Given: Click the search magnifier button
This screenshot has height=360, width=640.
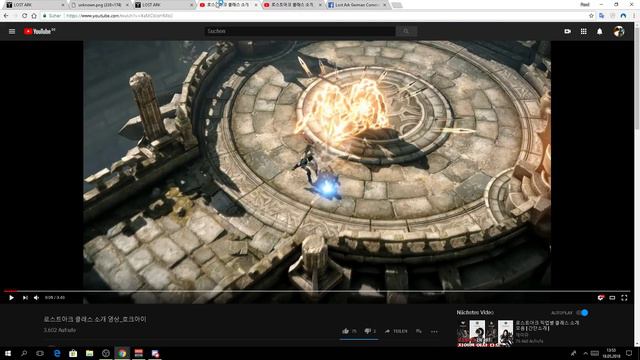Looking at the screenshot, I should 406,31.
